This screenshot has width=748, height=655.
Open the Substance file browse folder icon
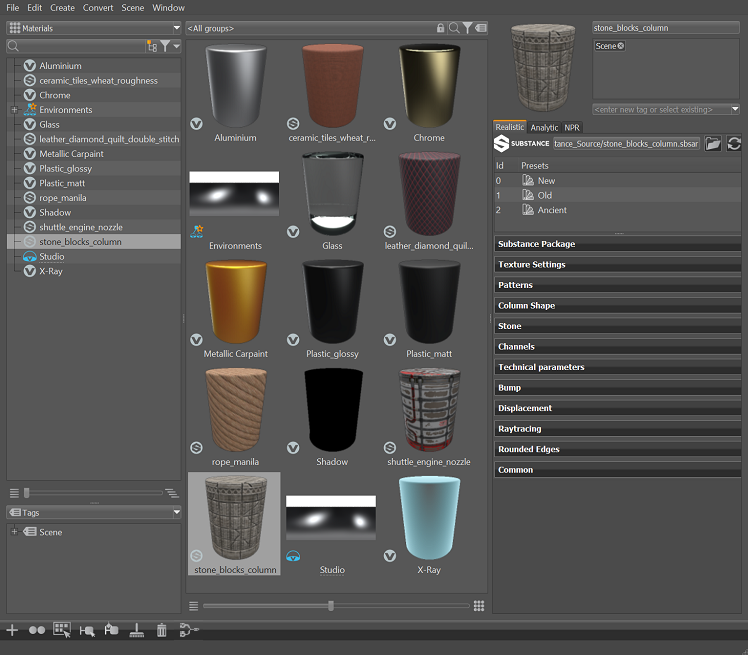(x=713, y=144)
